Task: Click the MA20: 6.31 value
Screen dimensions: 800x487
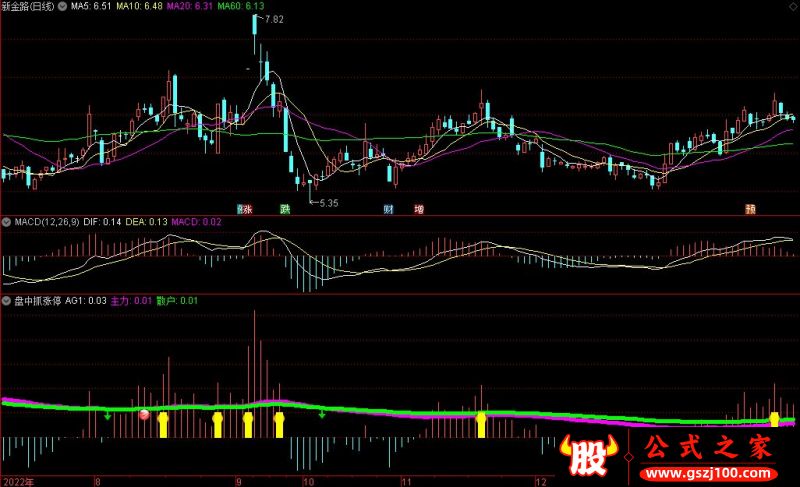Action: 190,6
